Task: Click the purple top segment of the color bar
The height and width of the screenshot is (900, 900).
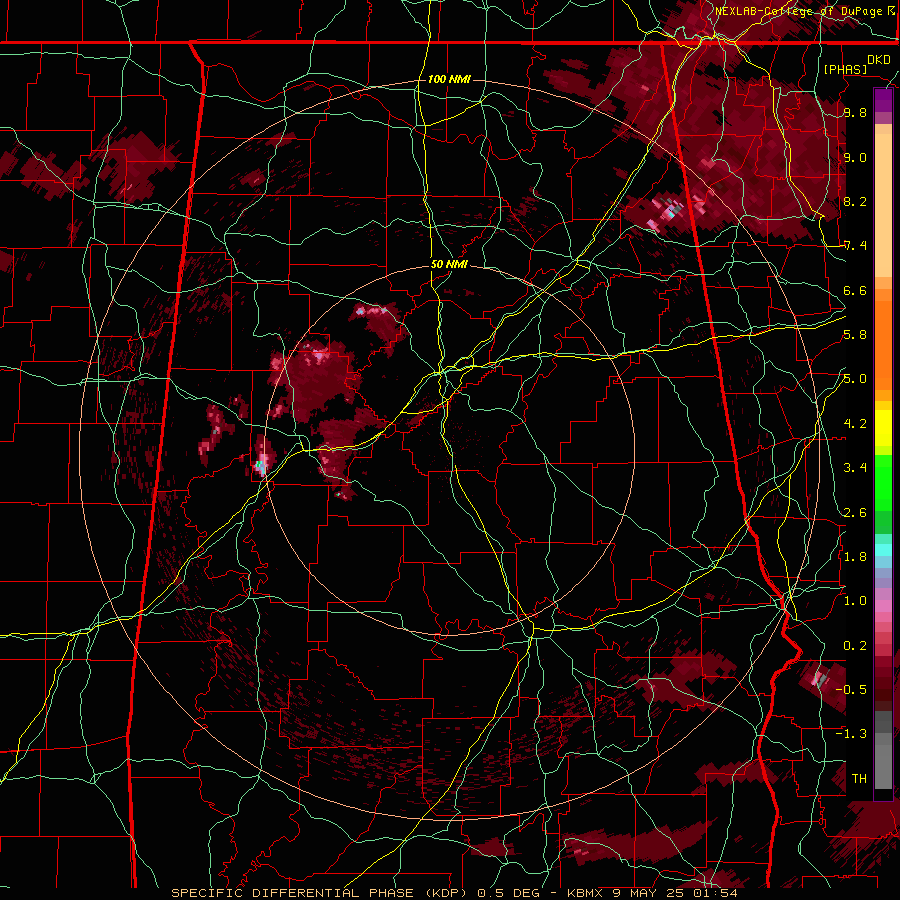Action: (x=883, y=100)
